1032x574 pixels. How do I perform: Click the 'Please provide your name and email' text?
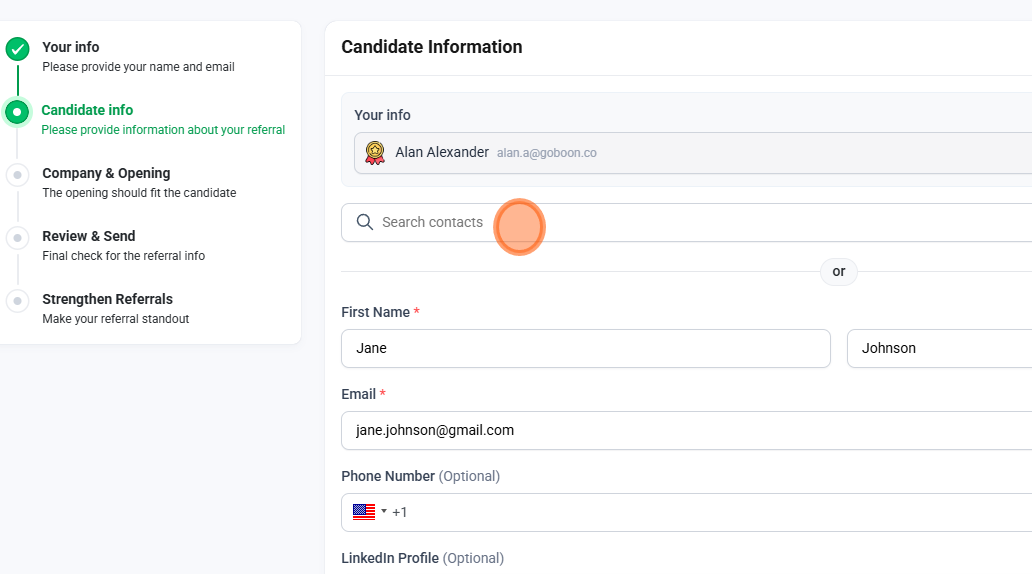coord(138,66)
